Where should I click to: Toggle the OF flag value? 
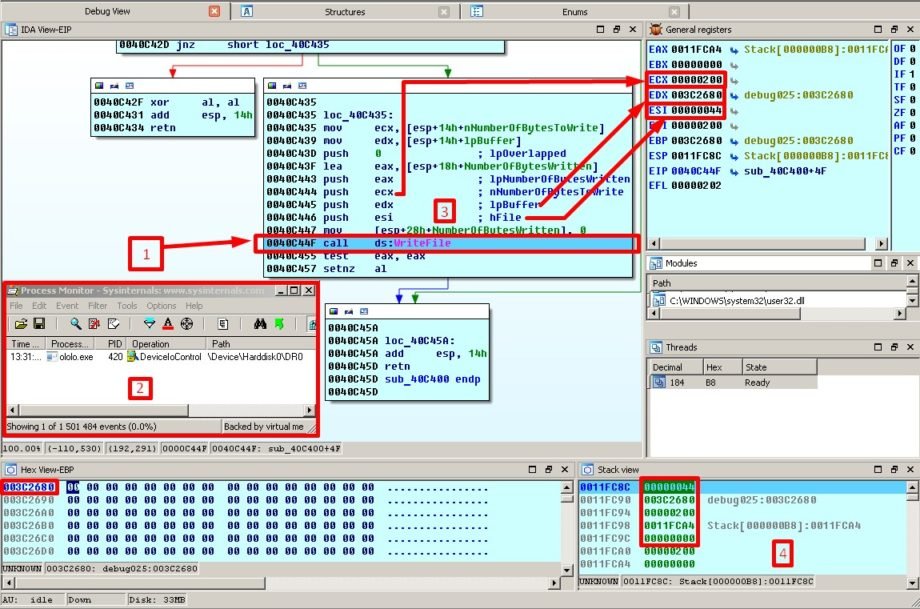click(x=912, y=49)
